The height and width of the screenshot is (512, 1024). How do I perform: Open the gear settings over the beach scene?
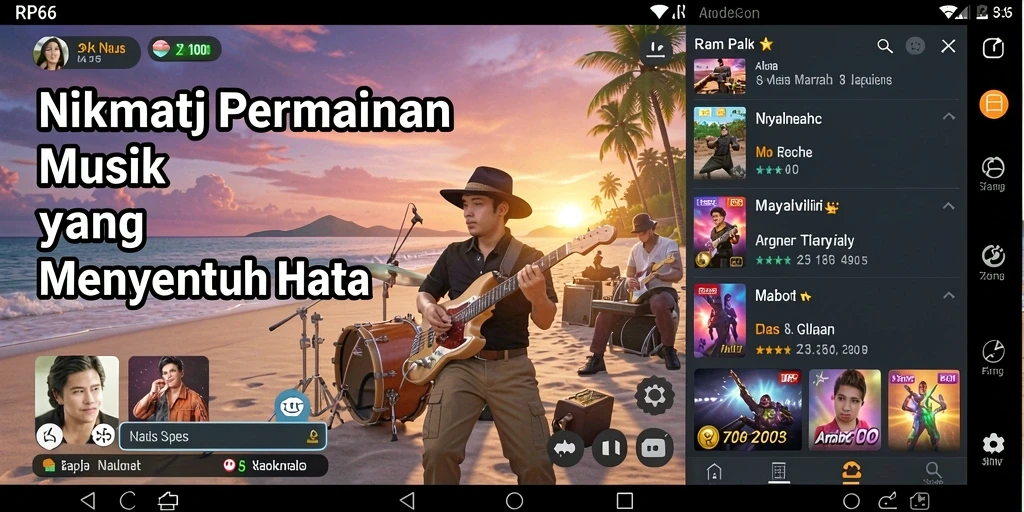tap(654, 395)
